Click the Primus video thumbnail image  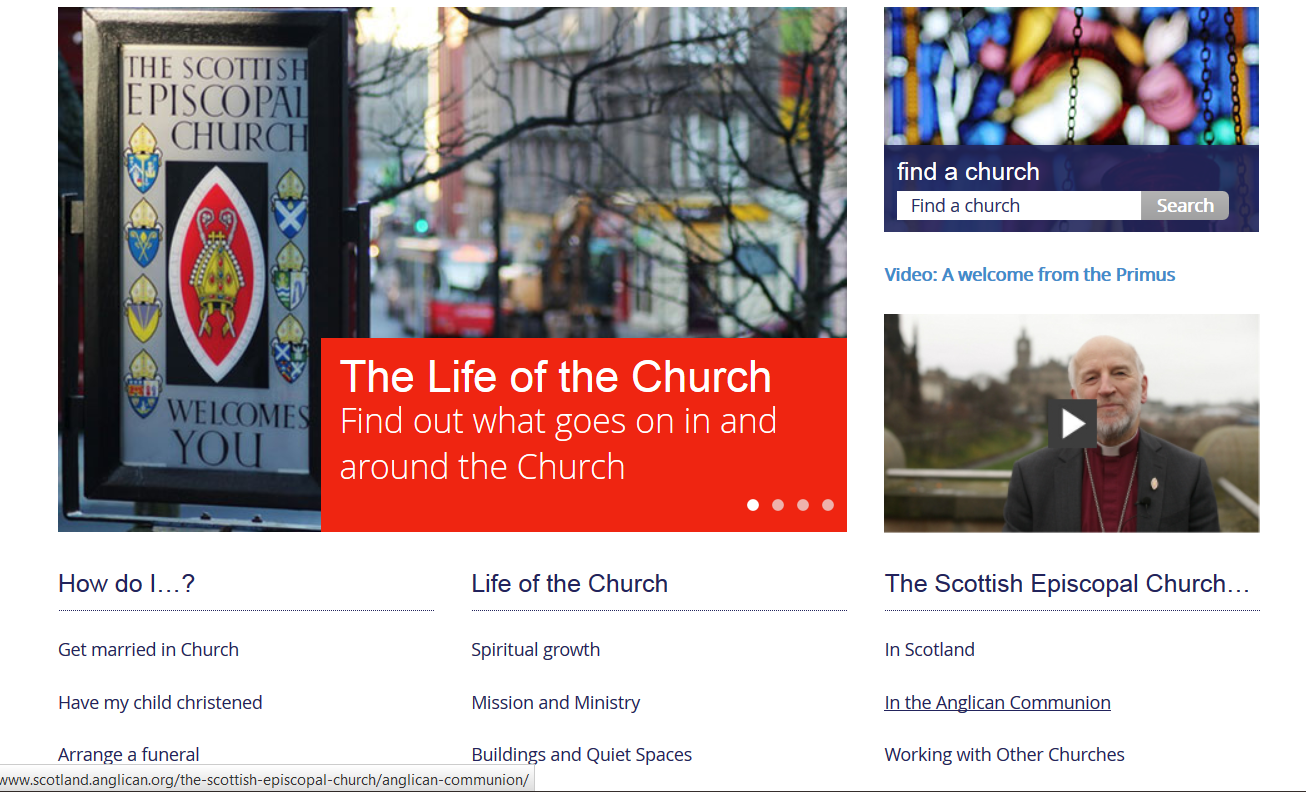click(x=1072, y=423)
